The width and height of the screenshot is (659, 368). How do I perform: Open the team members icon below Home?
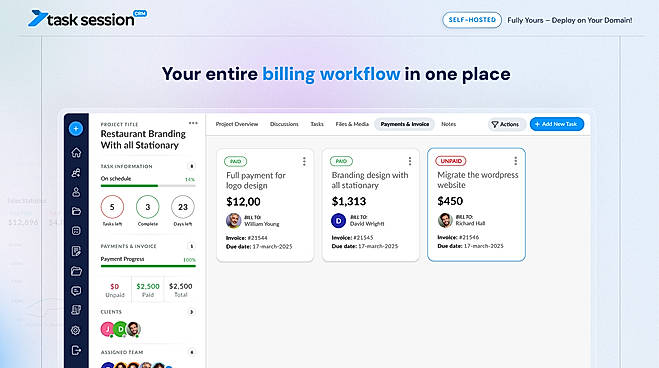(76, 173)
